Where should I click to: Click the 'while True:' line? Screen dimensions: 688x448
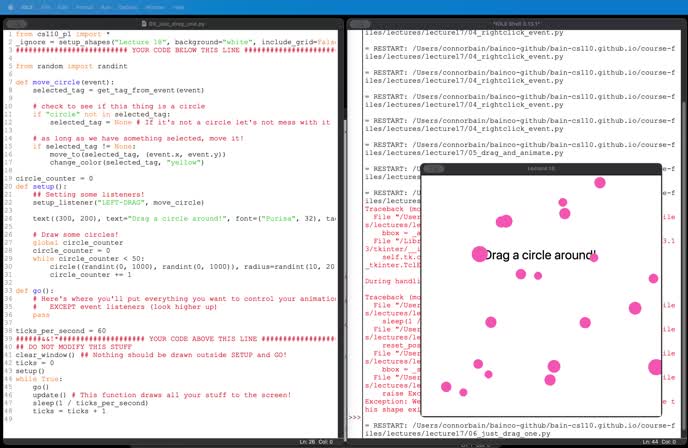[x=39, y=379]
